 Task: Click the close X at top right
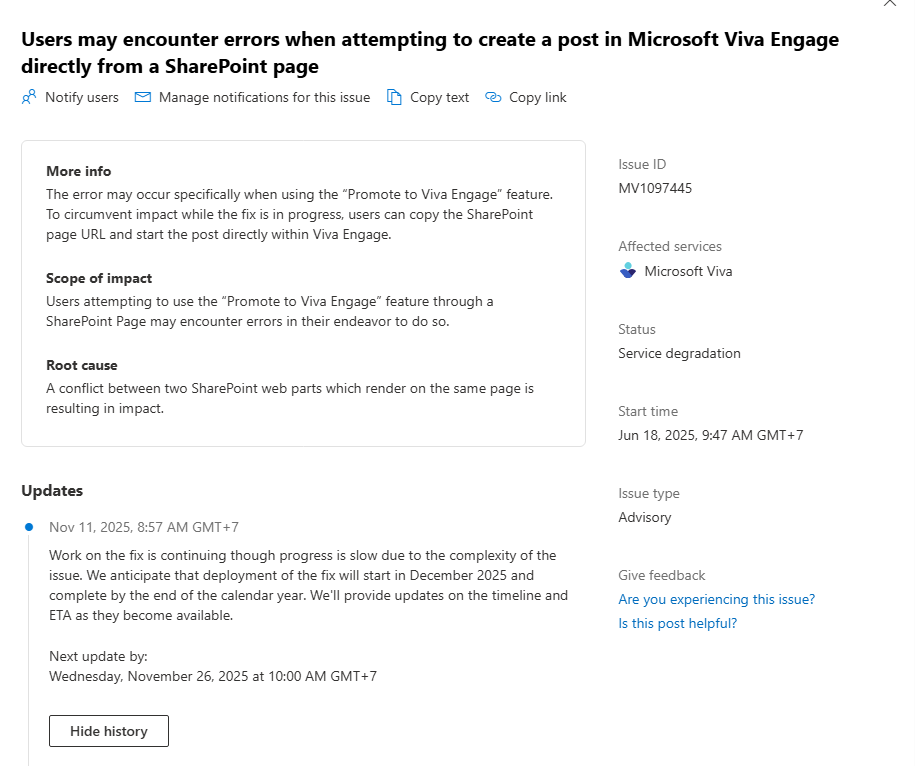coord(890,5)
